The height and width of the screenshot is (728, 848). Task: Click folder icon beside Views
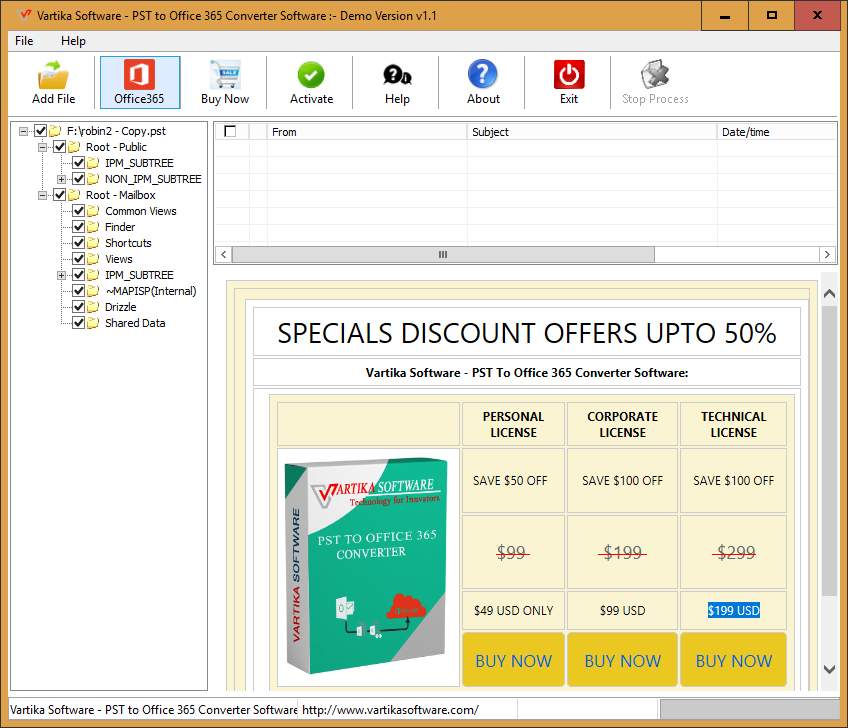pos(93,259)
